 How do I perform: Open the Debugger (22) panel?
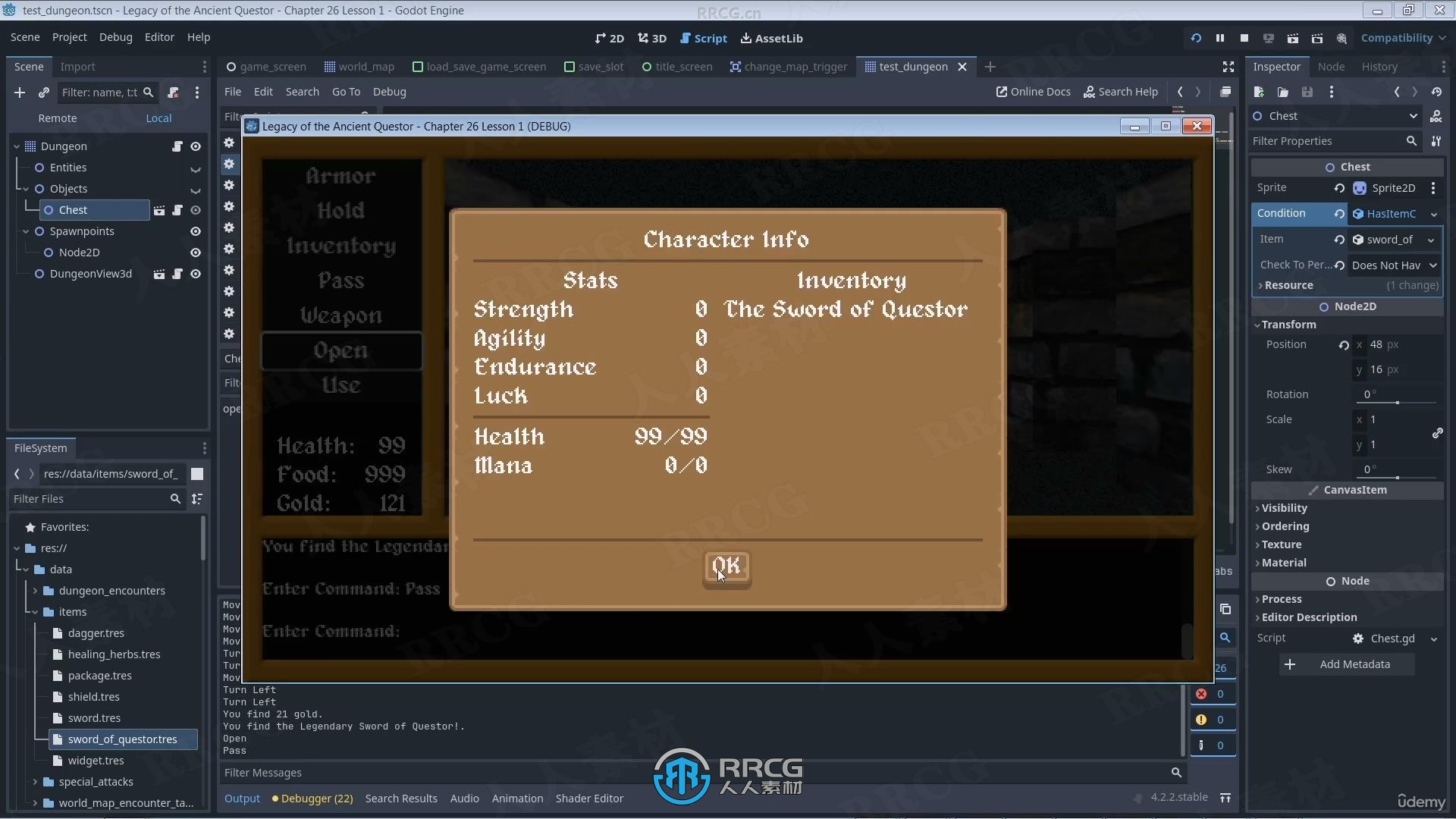tap(312, 799)
